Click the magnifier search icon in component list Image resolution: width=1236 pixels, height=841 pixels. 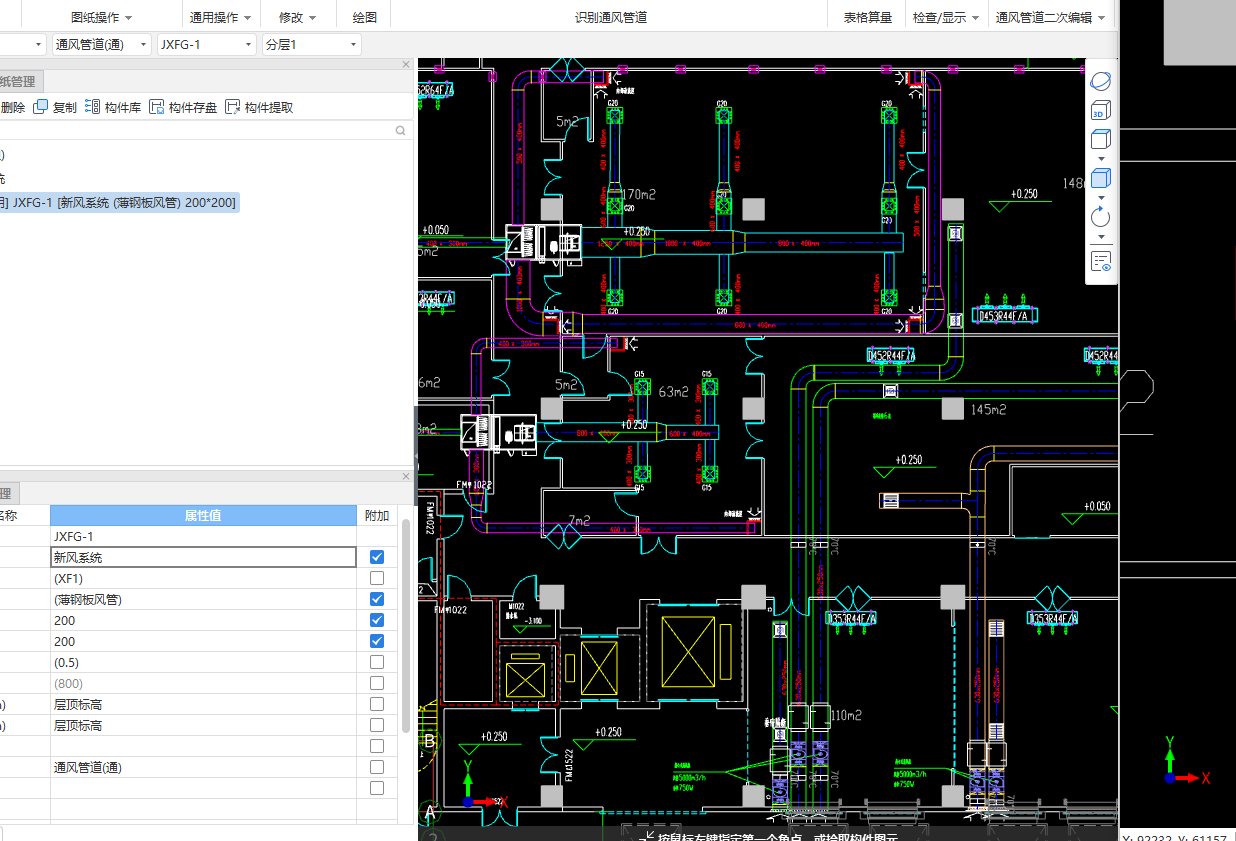[x=400, y=130]
